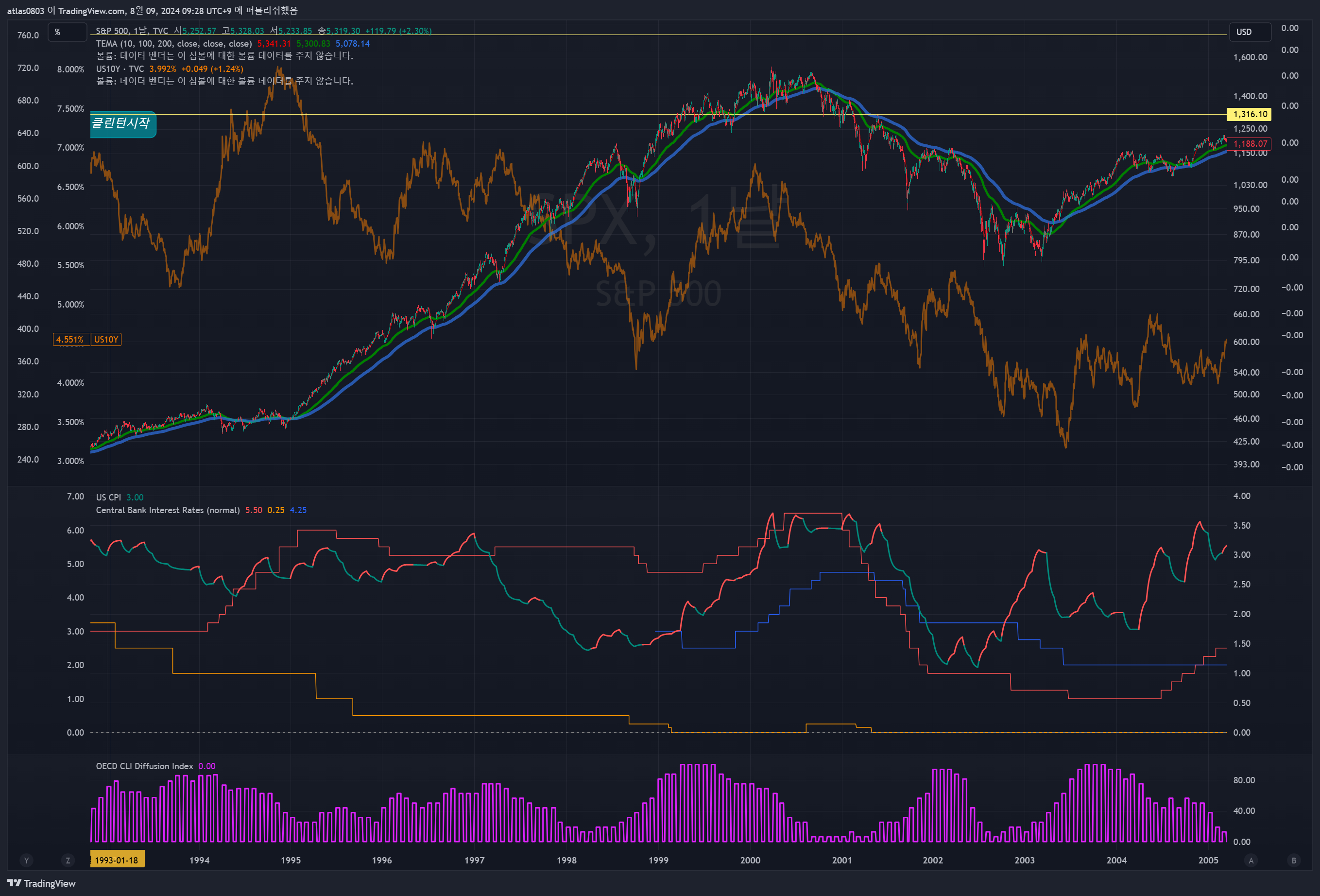Viewport: 1320px width, 896px height.
Task: Click the Y scale badge at bottom left
Action: 26,860
